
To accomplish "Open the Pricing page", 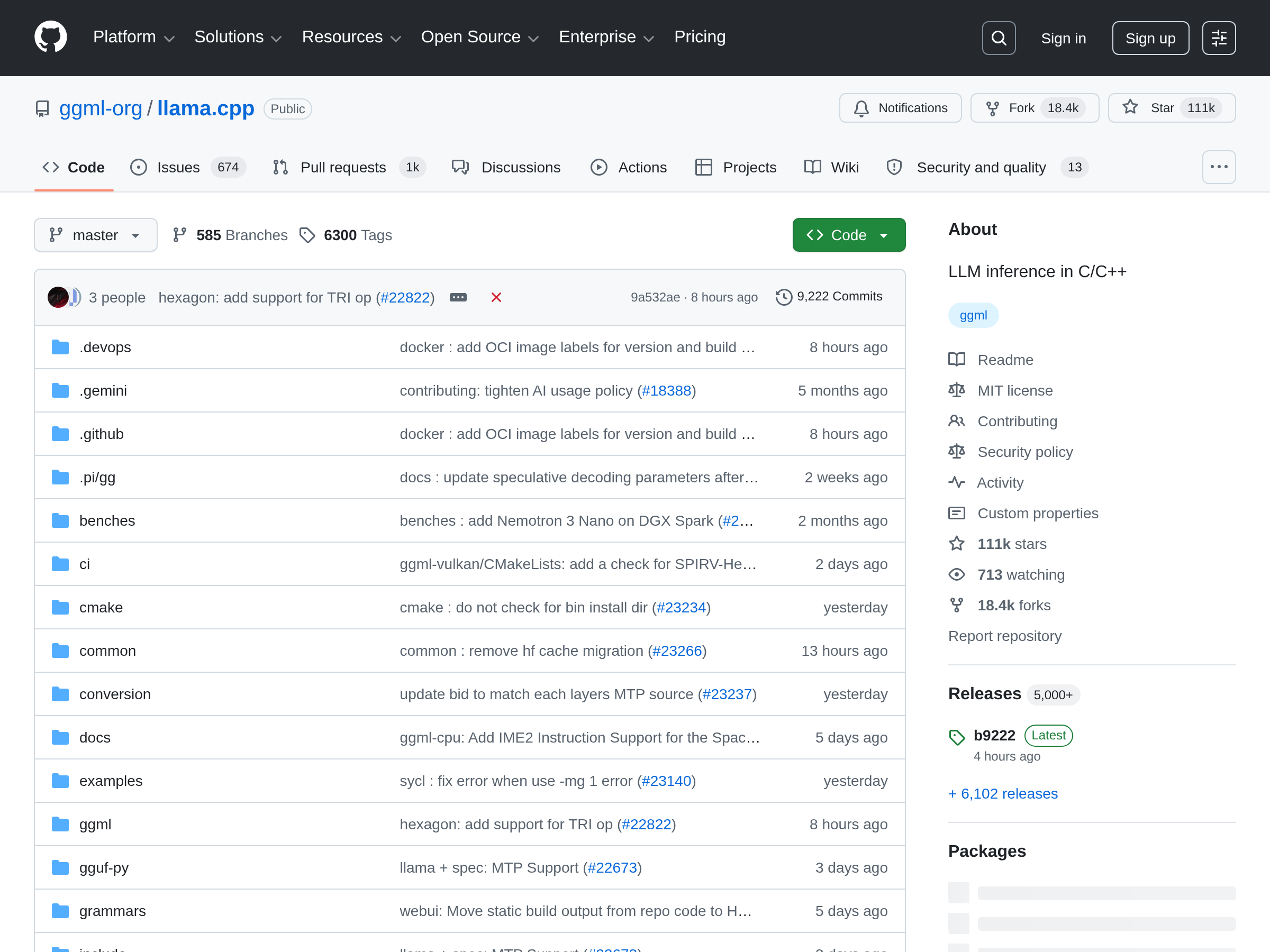I will [x=700, y=38].
